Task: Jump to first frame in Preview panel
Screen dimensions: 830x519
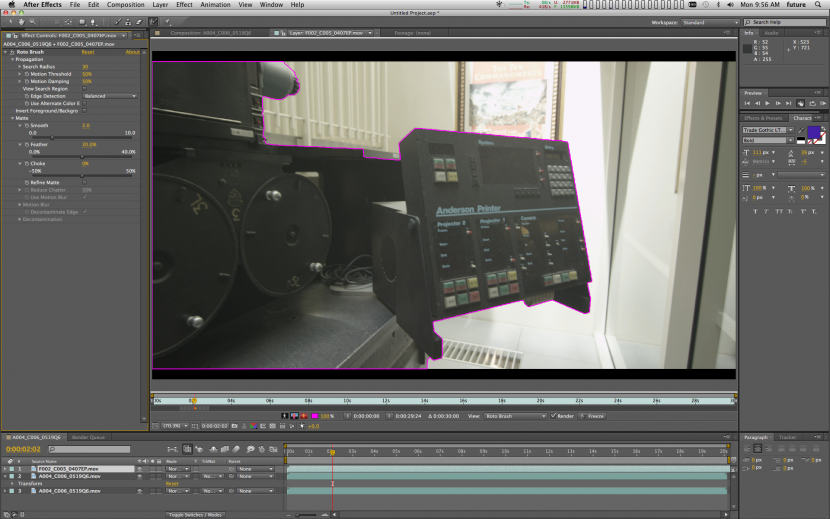Action: pos(747,103)
